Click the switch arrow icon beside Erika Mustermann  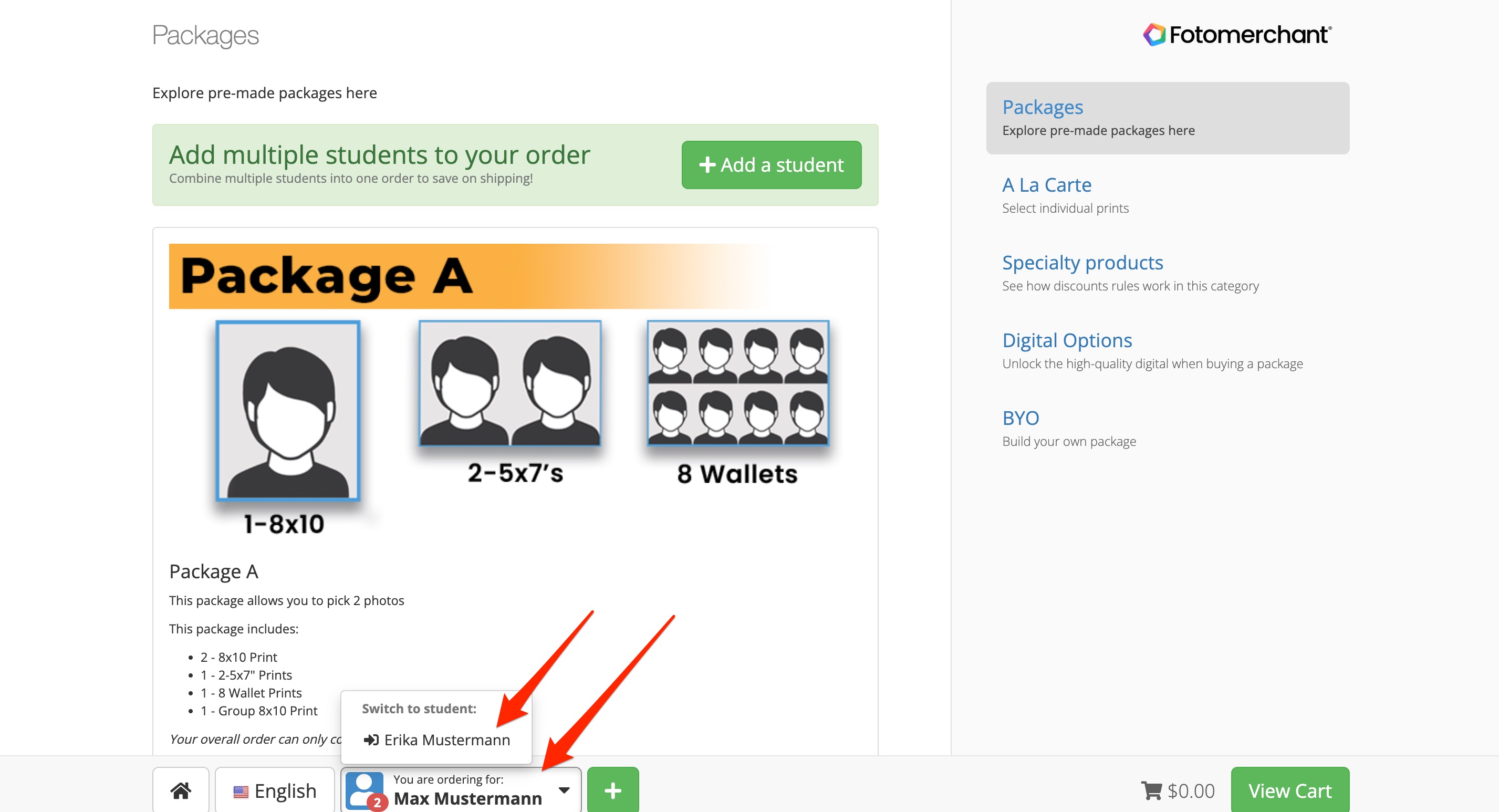(x=371, y=740)
